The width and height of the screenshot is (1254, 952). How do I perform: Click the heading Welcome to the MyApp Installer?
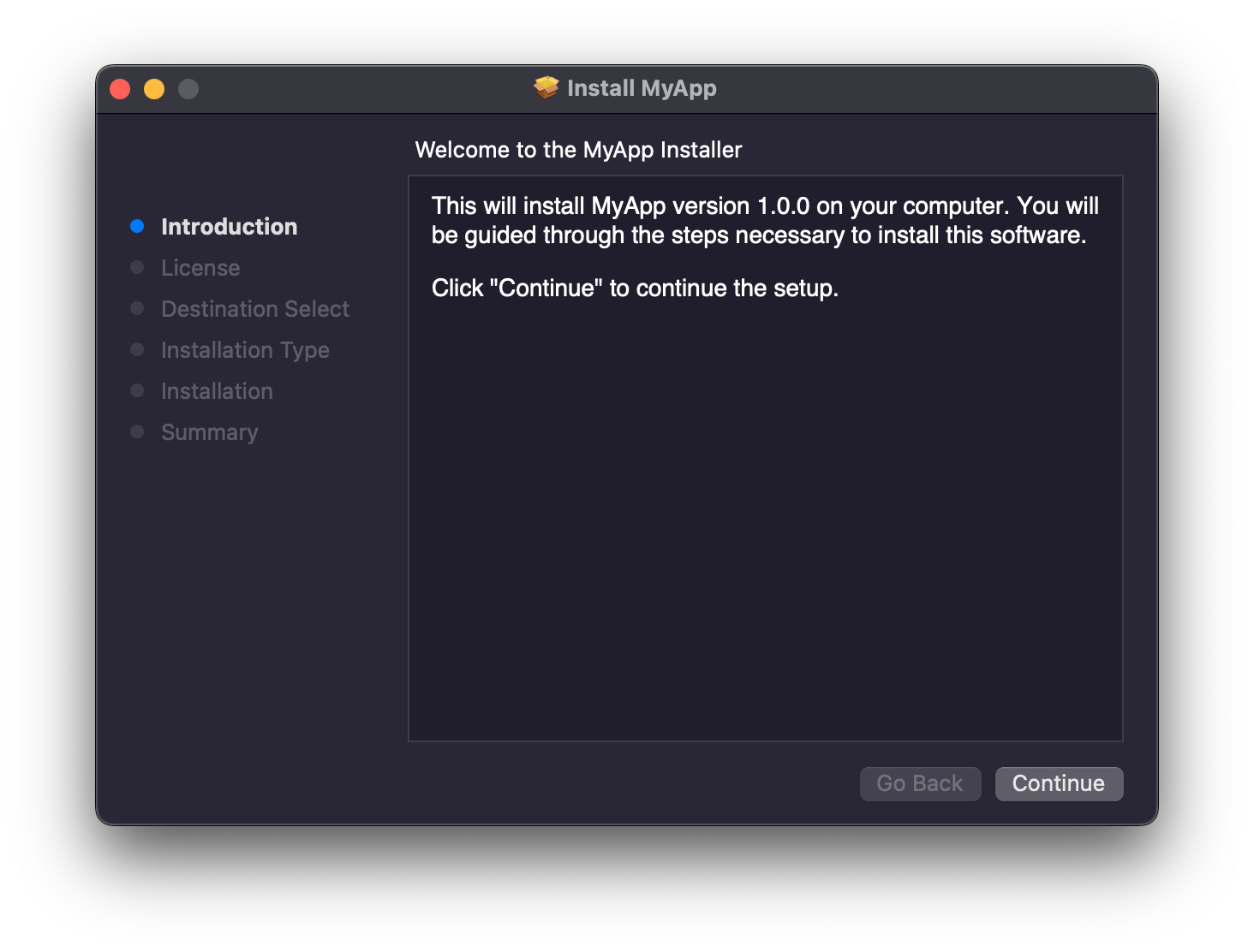pos(578,149)
